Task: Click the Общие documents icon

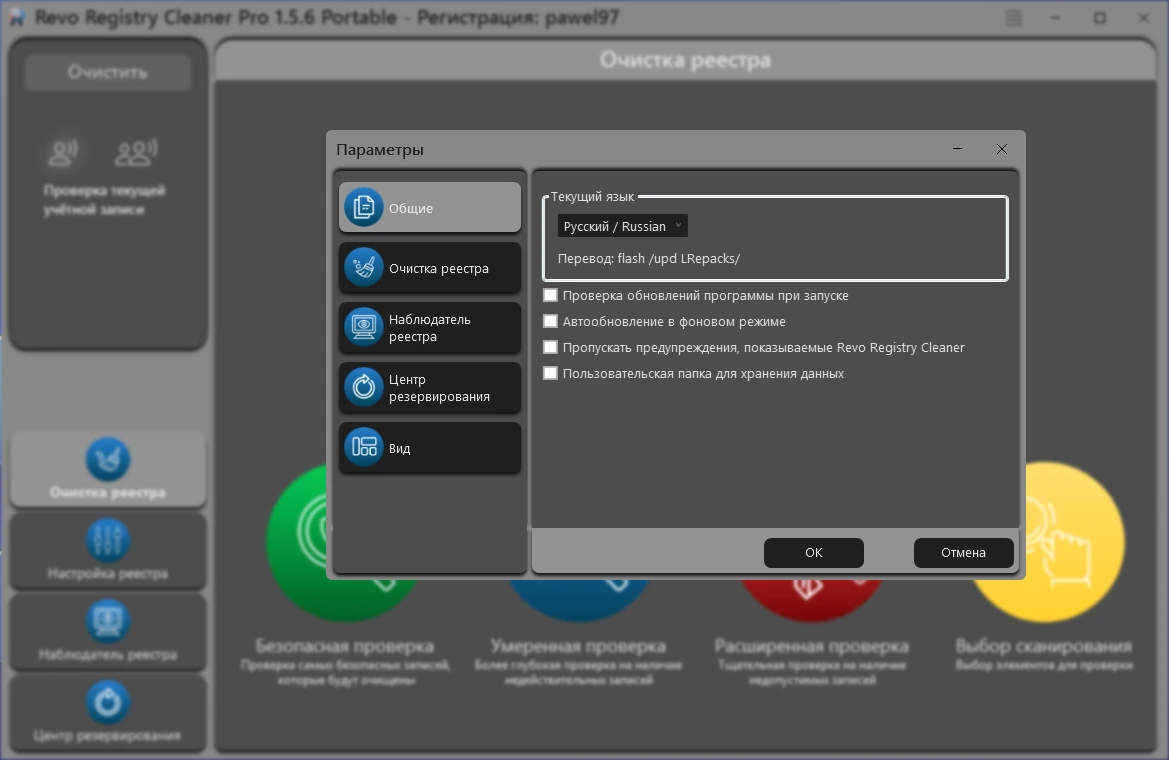Action: (364, 207)
